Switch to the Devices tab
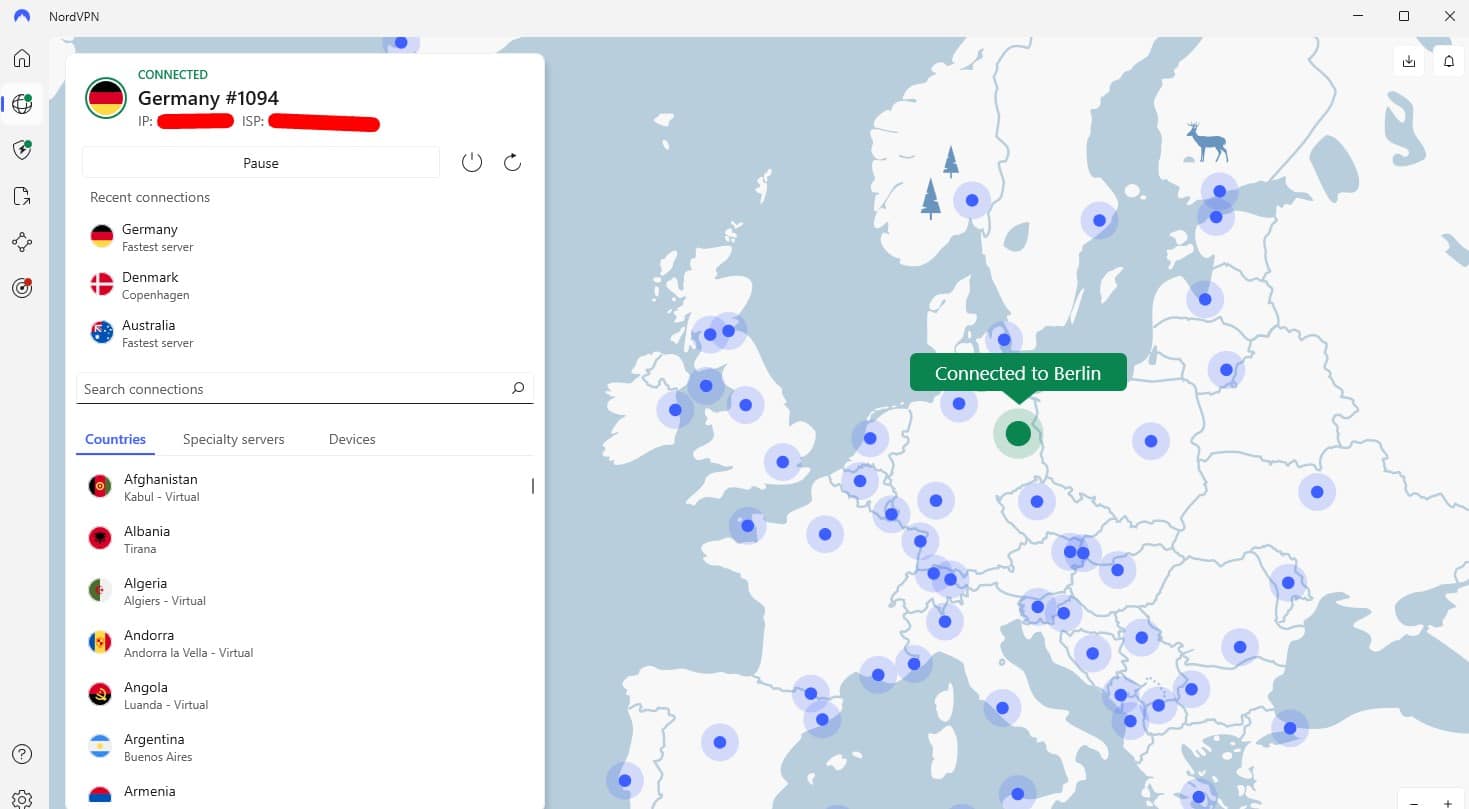The image size is (1469, 809). point(352,439)
